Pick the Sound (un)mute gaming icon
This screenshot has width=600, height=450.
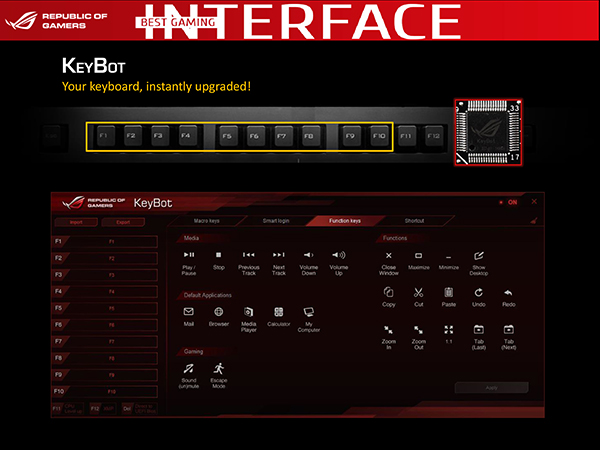tap(189, 368)
